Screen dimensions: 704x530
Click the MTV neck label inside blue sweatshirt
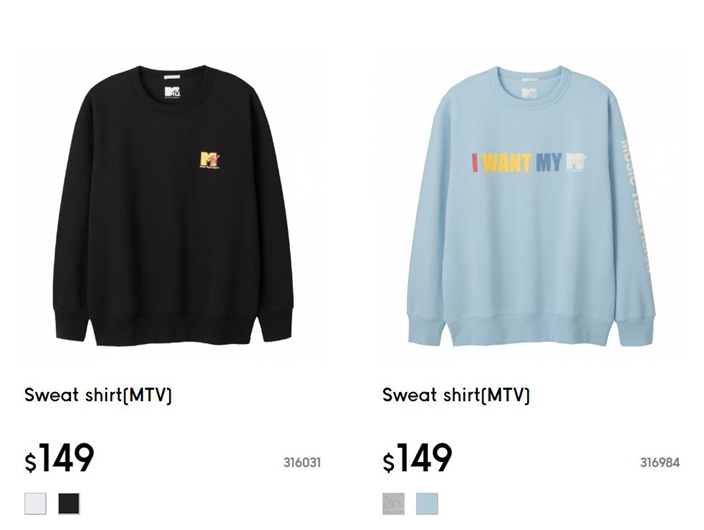point(530,93)
